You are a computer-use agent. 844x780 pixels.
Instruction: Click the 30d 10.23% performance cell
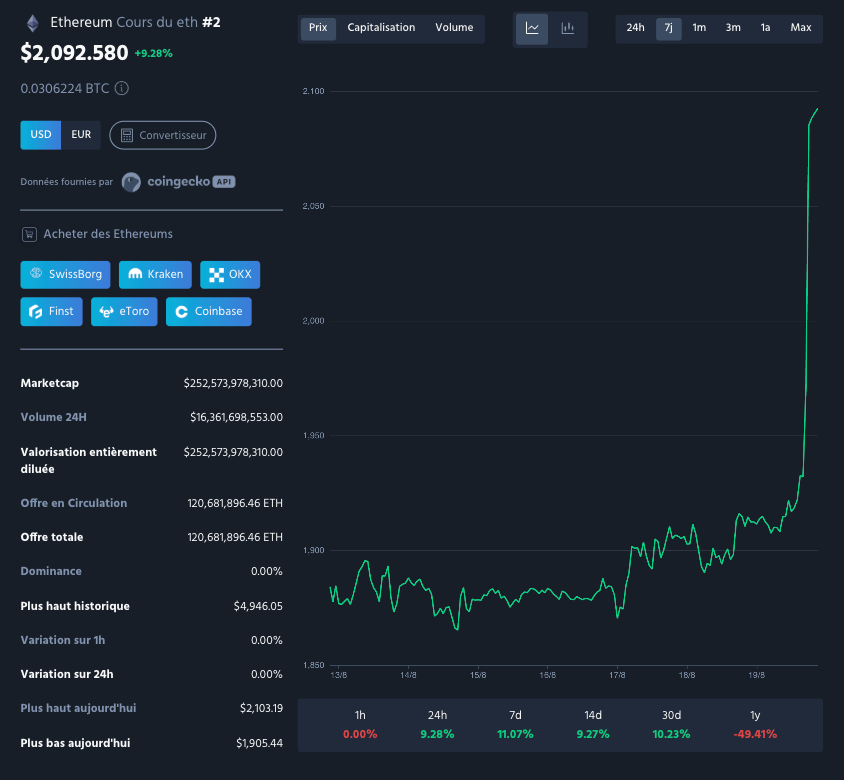[x=671, y=725]
